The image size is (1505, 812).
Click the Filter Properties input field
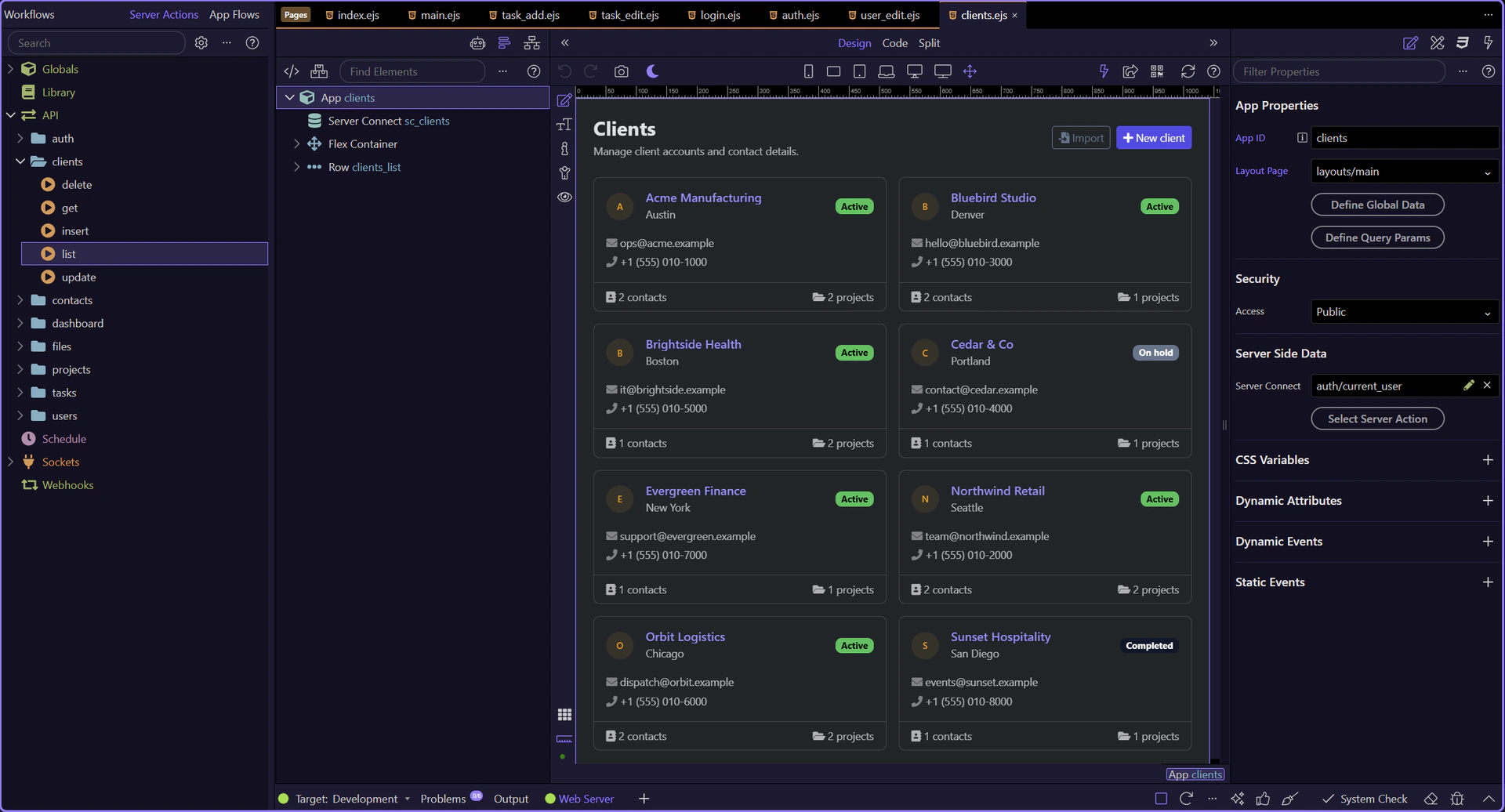(1339, 71)
